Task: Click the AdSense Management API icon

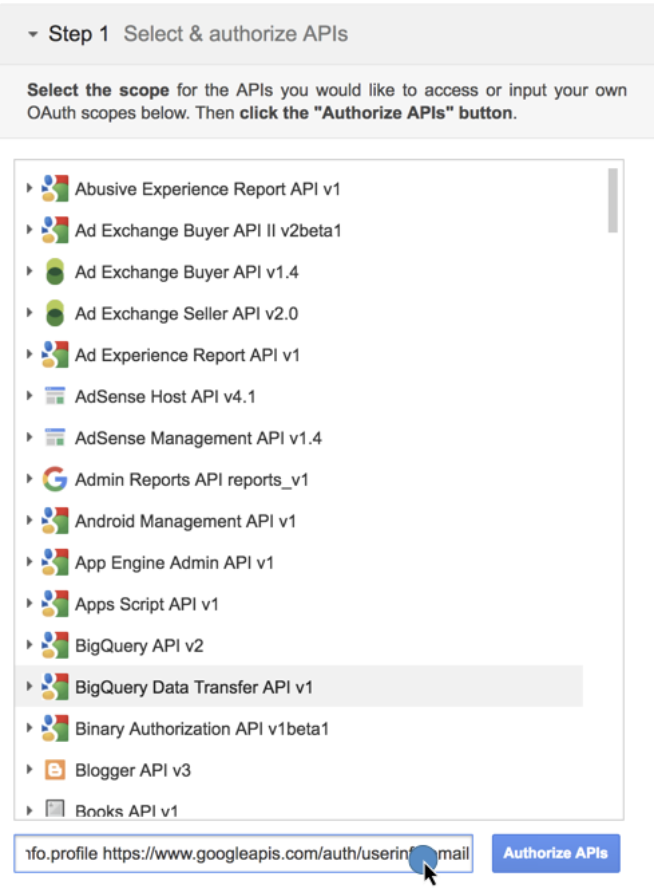Action: 55,438
